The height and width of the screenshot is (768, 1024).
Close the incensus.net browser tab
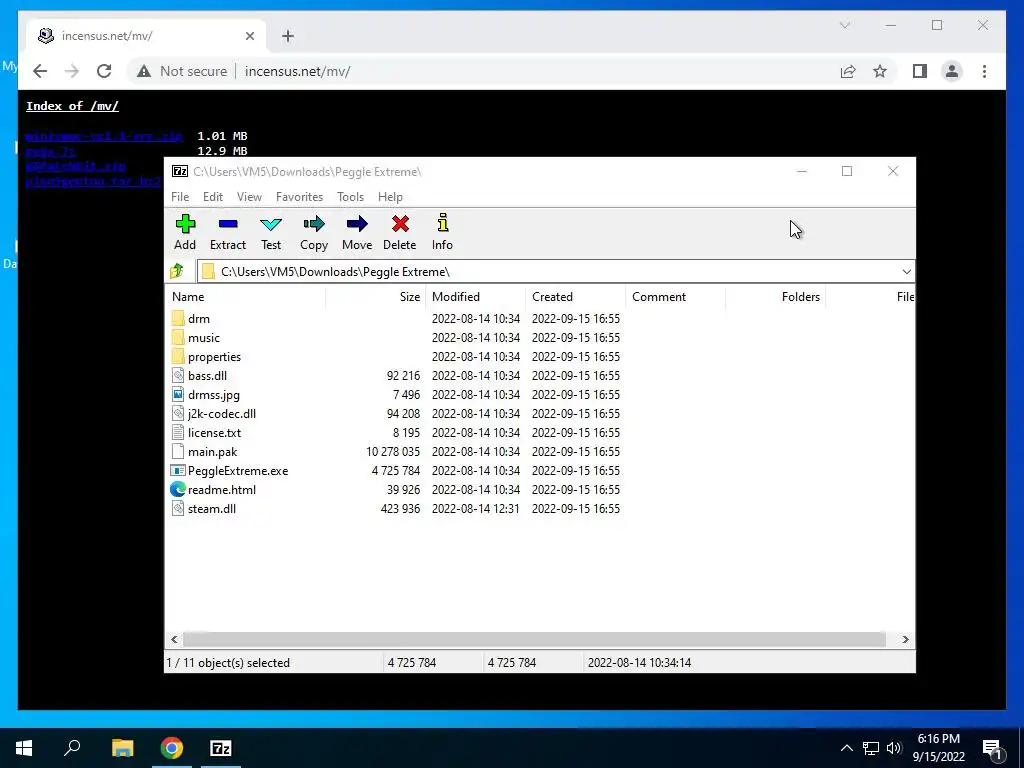point(250,36)
